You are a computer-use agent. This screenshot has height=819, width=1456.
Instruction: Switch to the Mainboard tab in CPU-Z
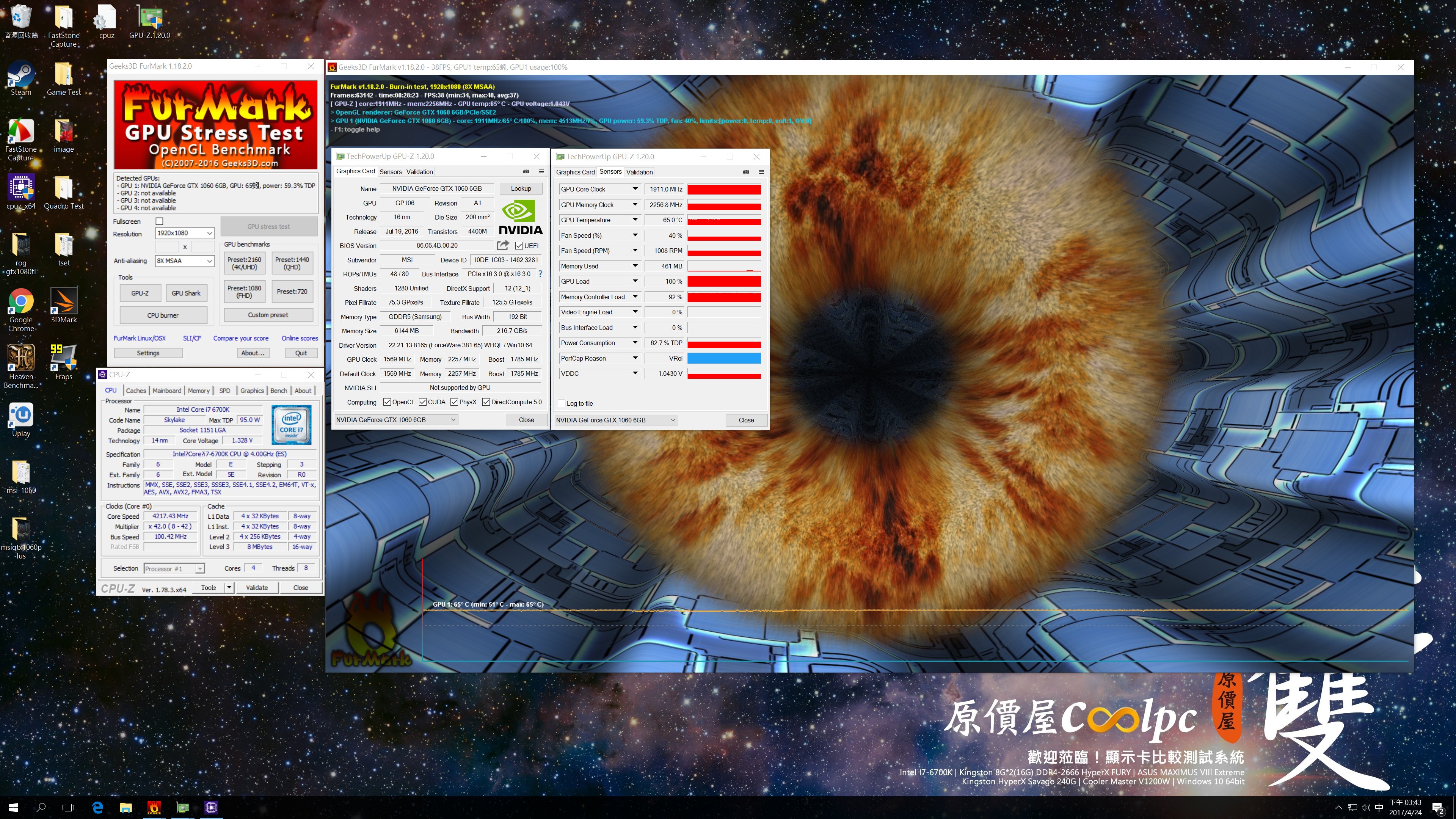point(167,391)
